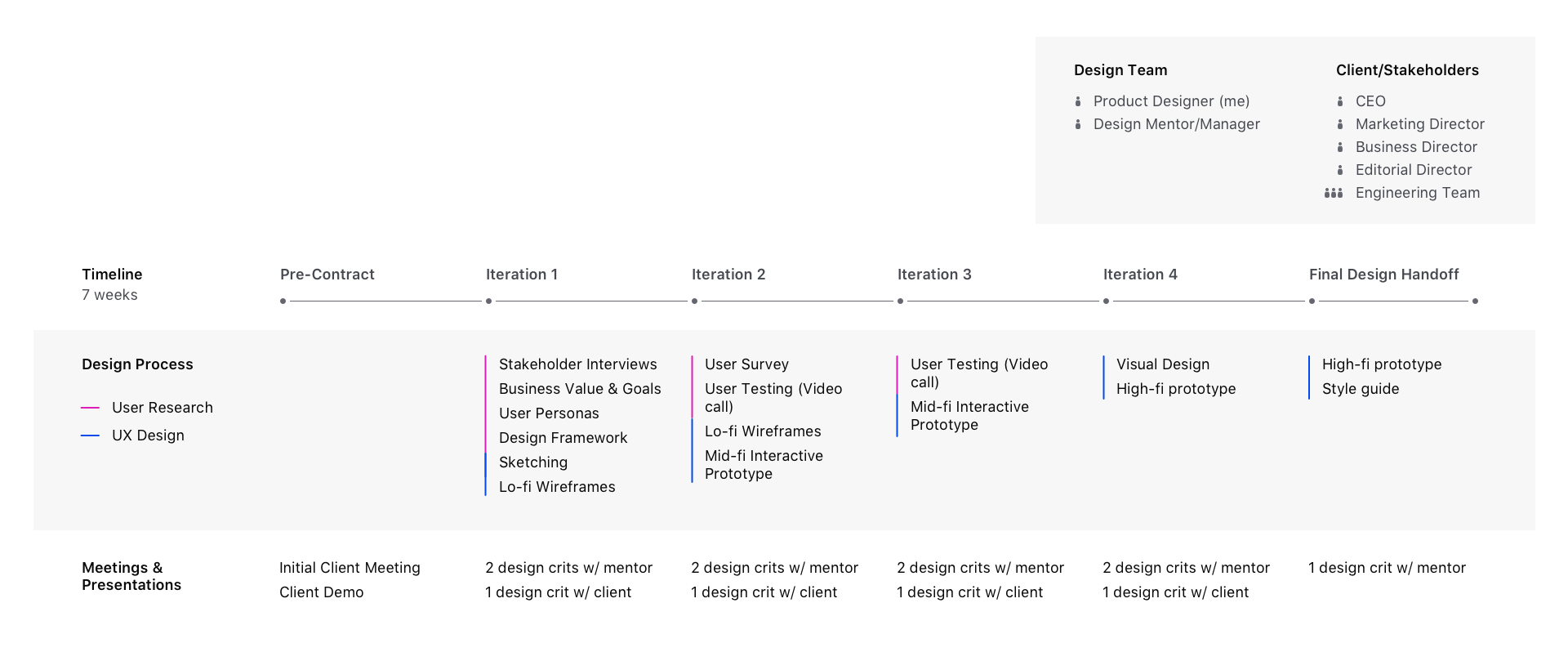
Task: Click the final end dot of the timeline
Action: (x=1476, y=301)
